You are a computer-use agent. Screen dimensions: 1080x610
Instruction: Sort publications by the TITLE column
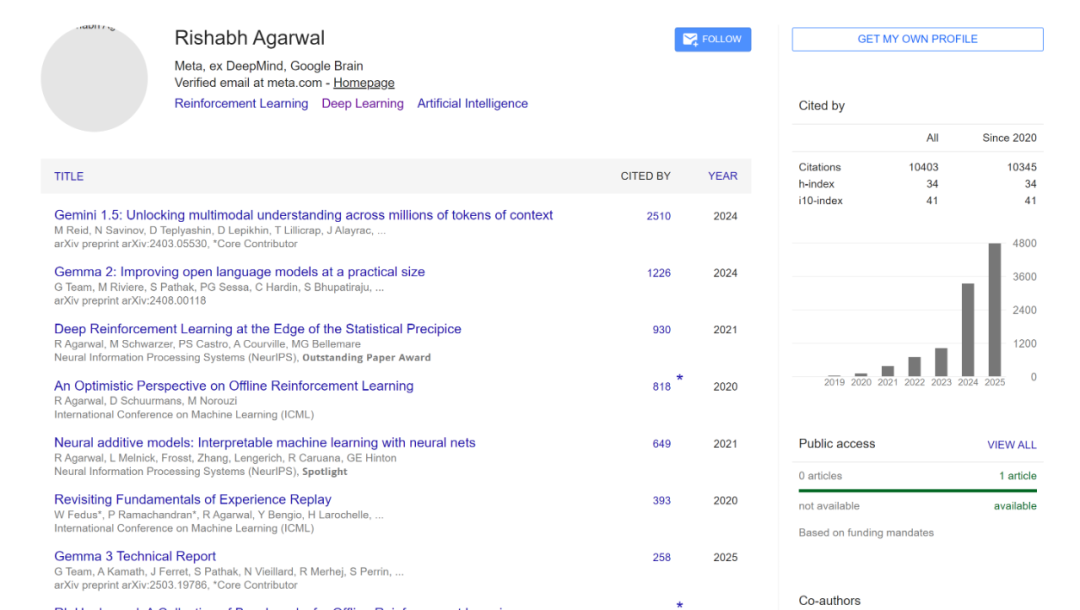point(68,176)
